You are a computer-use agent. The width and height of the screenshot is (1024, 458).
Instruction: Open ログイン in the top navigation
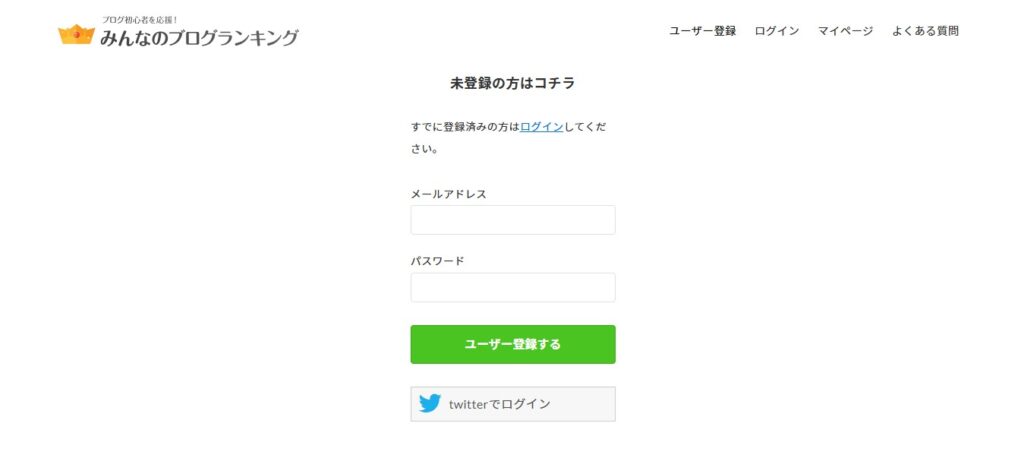[776, 31]
